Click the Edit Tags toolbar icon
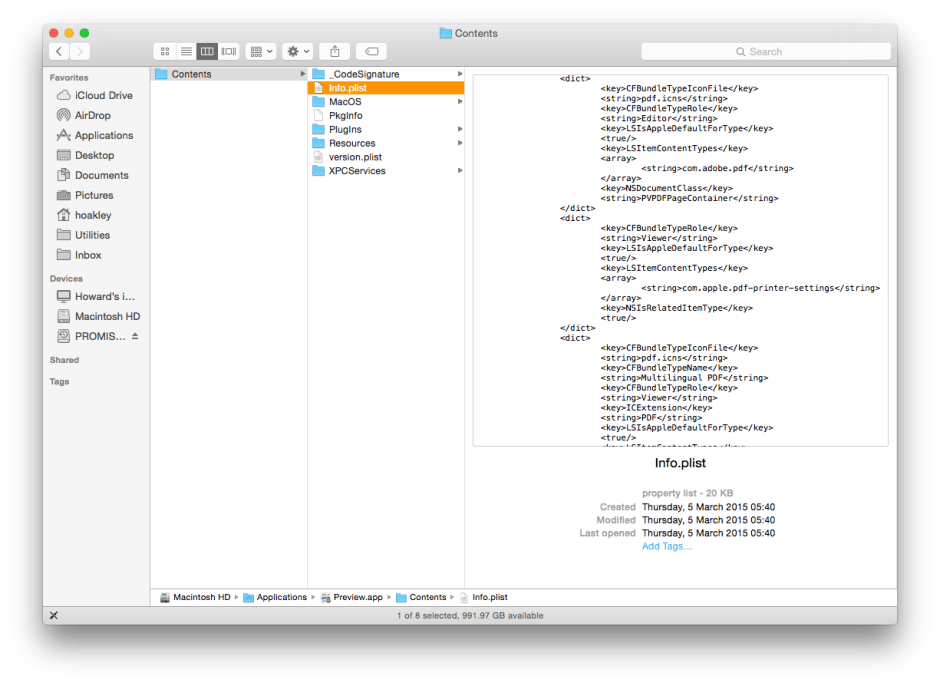Viewport: 940px width, 686px height. tap(371, 51)
